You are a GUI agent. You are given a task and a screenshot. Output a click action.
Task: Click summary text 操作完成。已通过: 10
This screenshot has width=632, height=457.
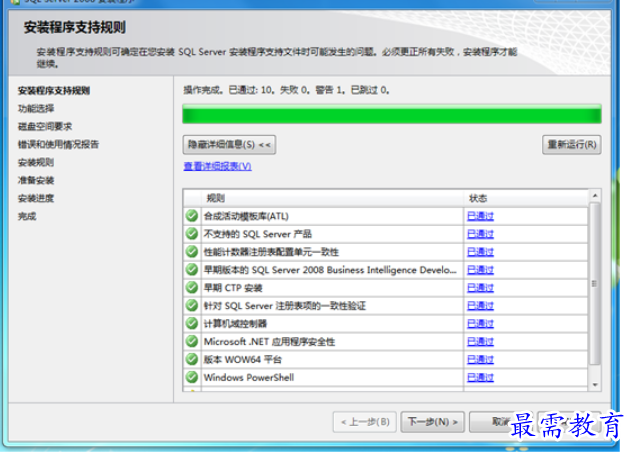[229, 90]
